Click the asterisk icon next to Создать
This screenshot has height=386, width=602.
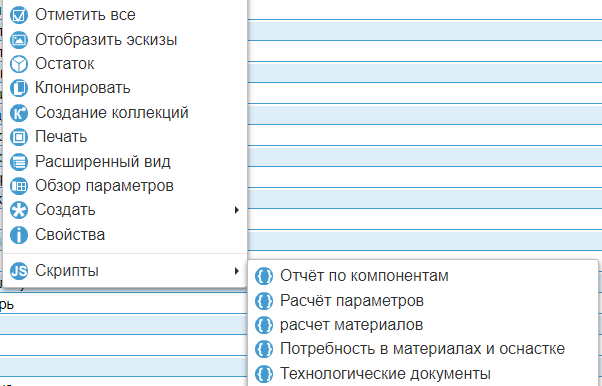(19, 210)
